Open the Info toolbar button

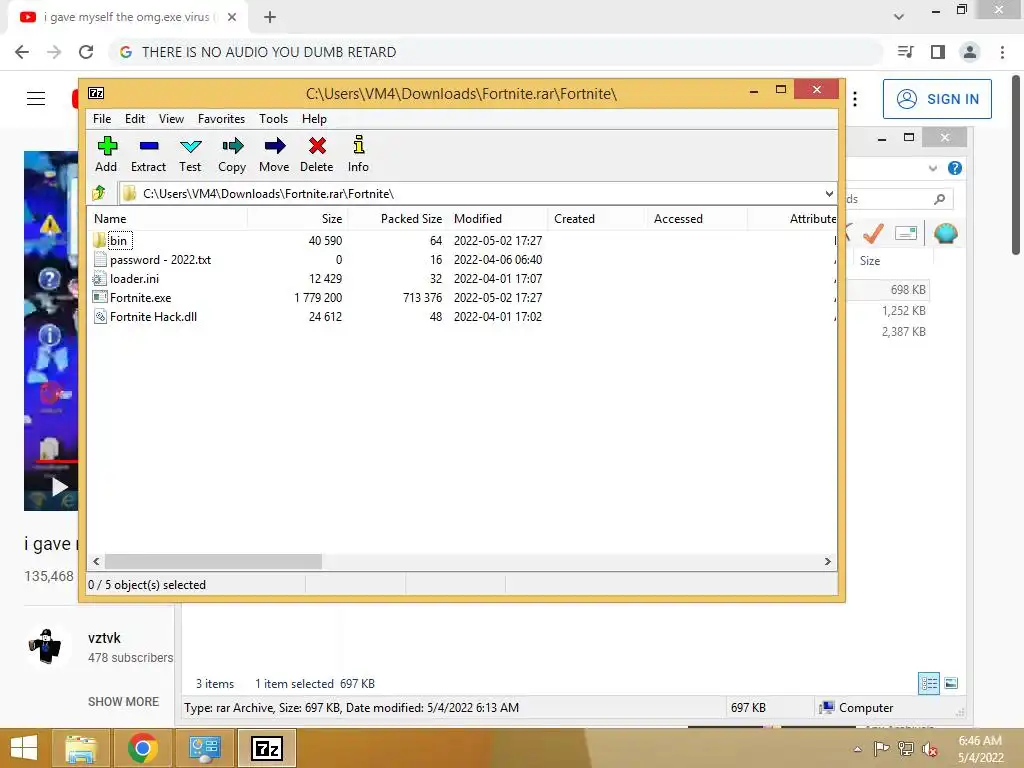pos(358,154)
